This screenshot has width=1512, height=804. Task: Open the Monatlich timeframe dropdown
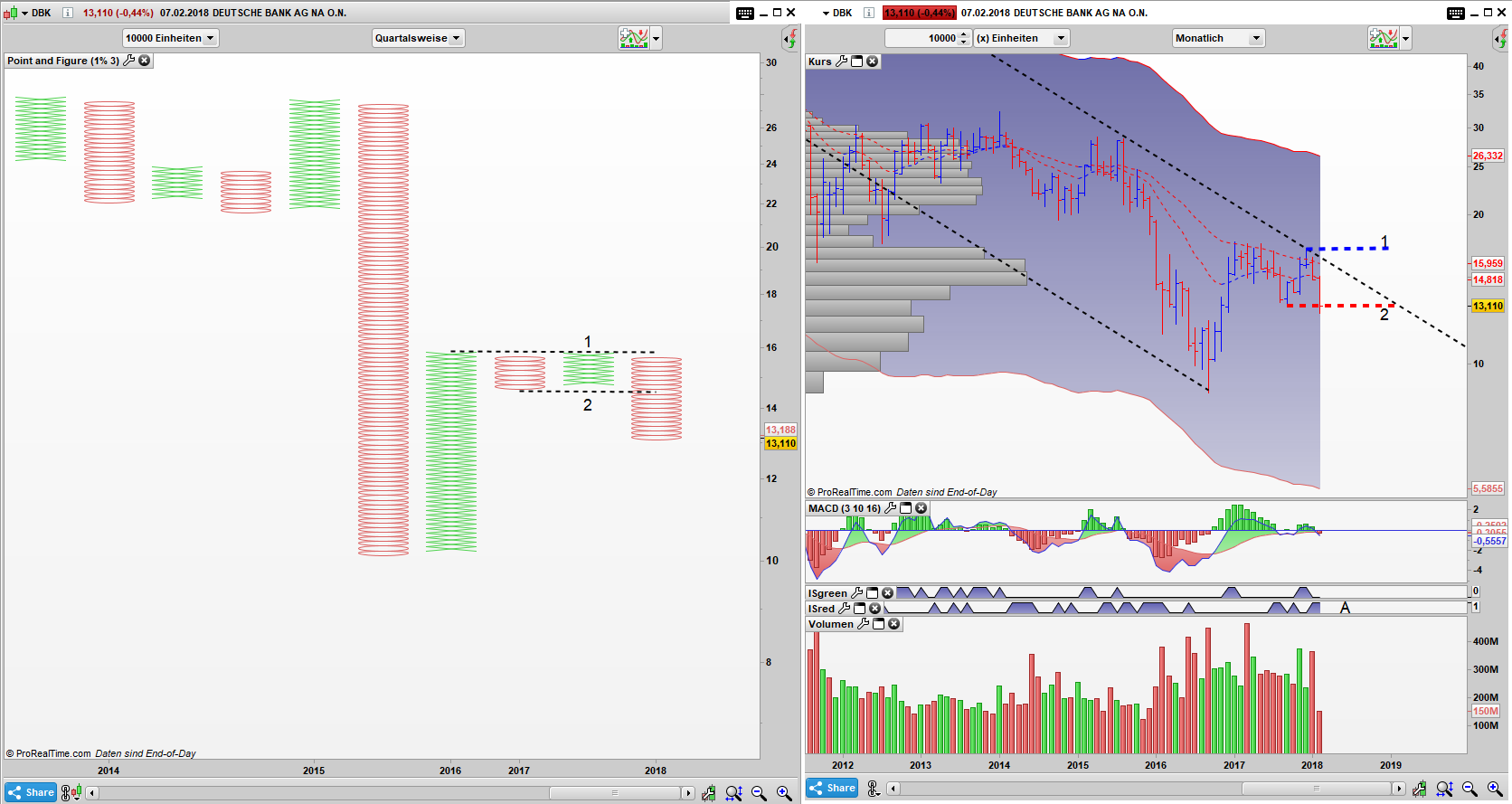pyautogui.click(x=1217, y=38)
